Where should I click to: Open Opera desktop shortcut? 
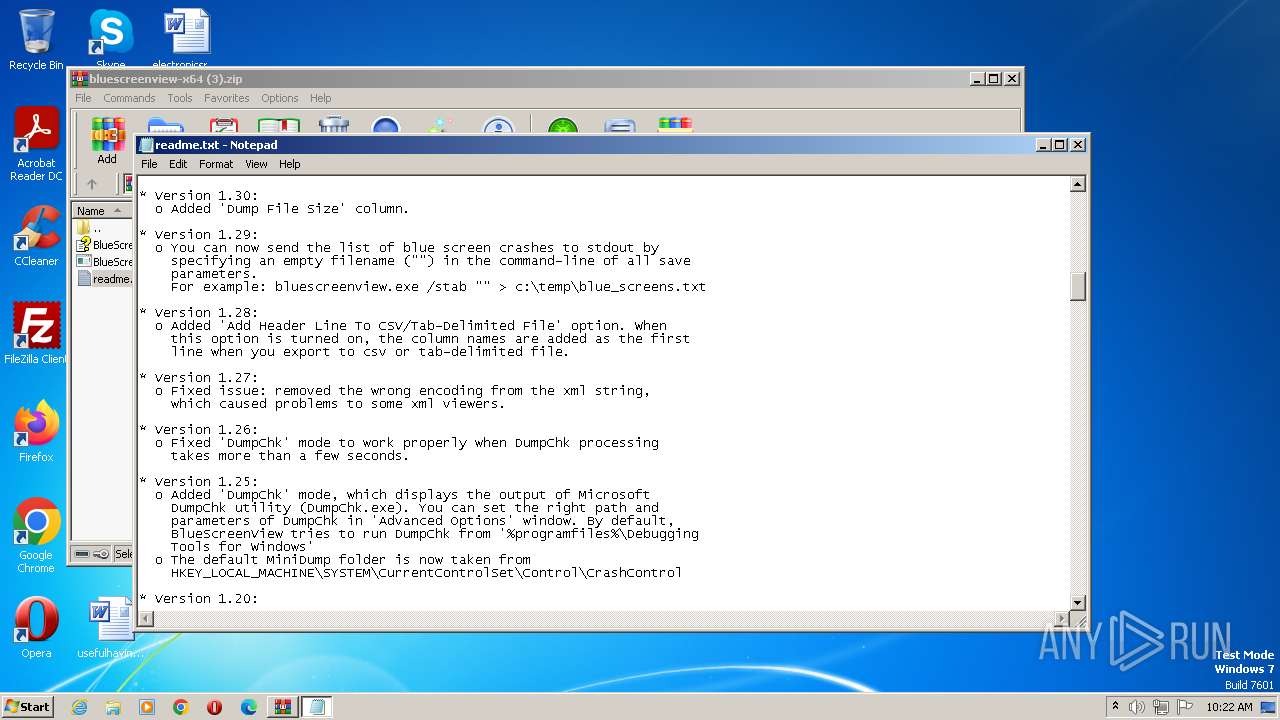click(x=36, y=628)
